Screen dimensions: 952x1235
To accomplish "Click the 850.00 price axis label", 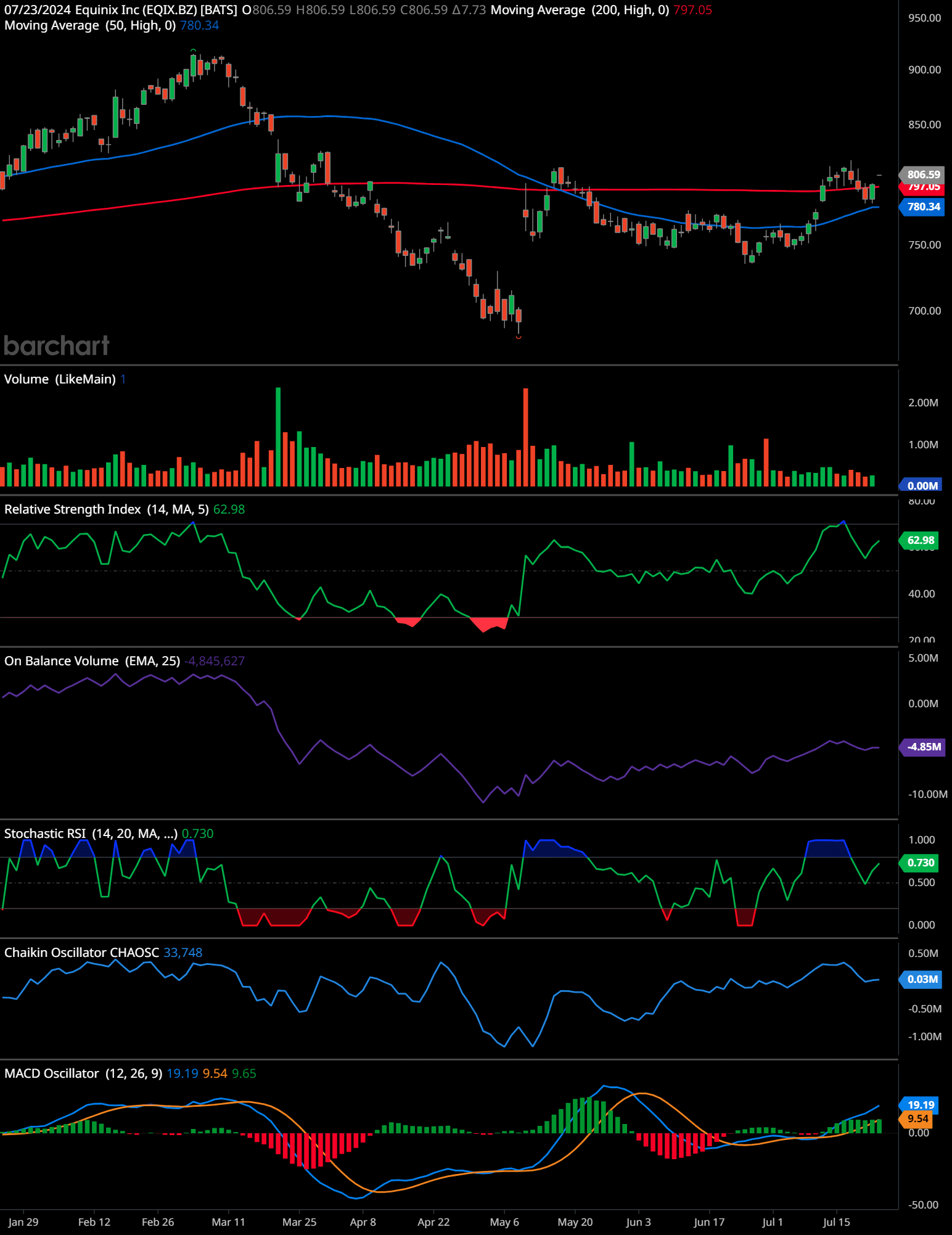I will point(924,125).
